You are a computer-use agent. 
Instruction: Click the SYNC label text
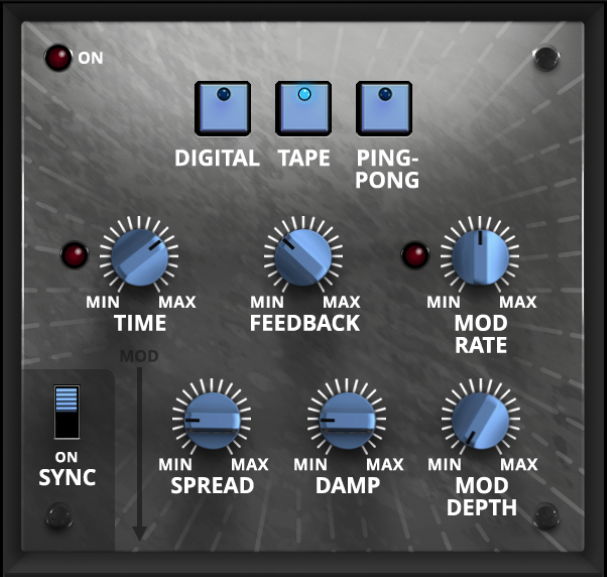tap(67, 477)
